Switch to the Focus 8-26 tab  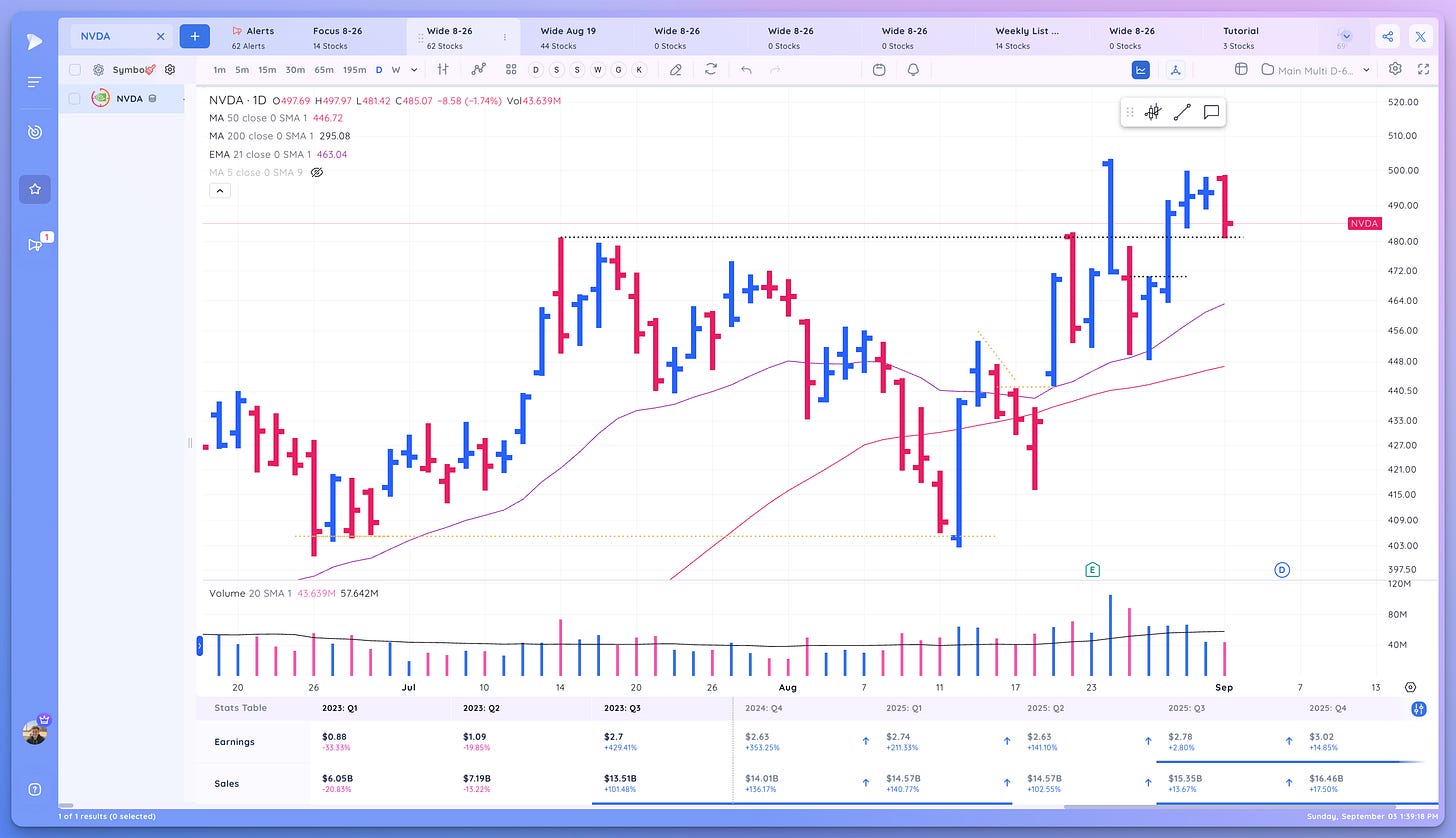340,37
